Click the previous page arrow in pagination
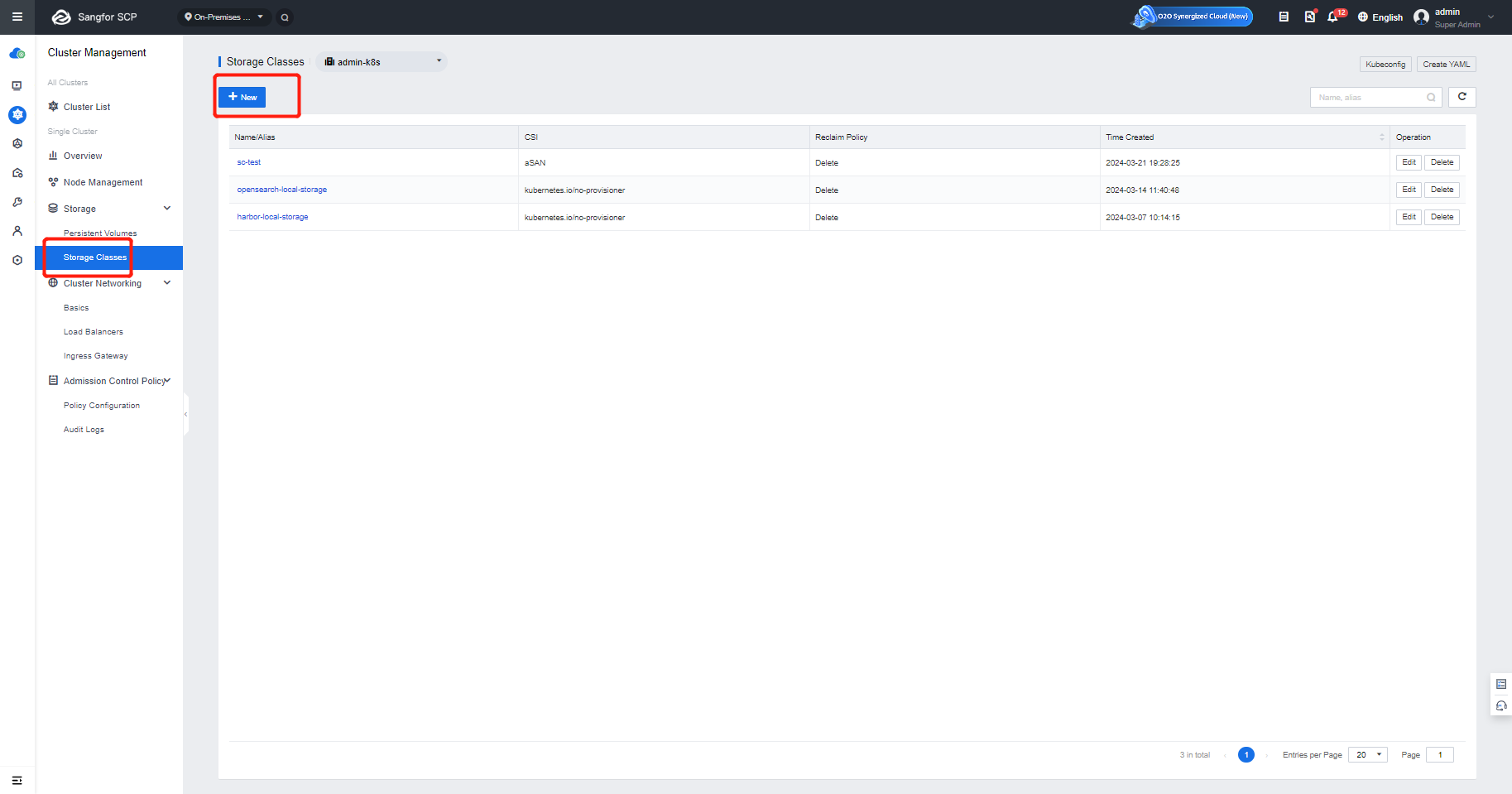 tap(1225, 755)
